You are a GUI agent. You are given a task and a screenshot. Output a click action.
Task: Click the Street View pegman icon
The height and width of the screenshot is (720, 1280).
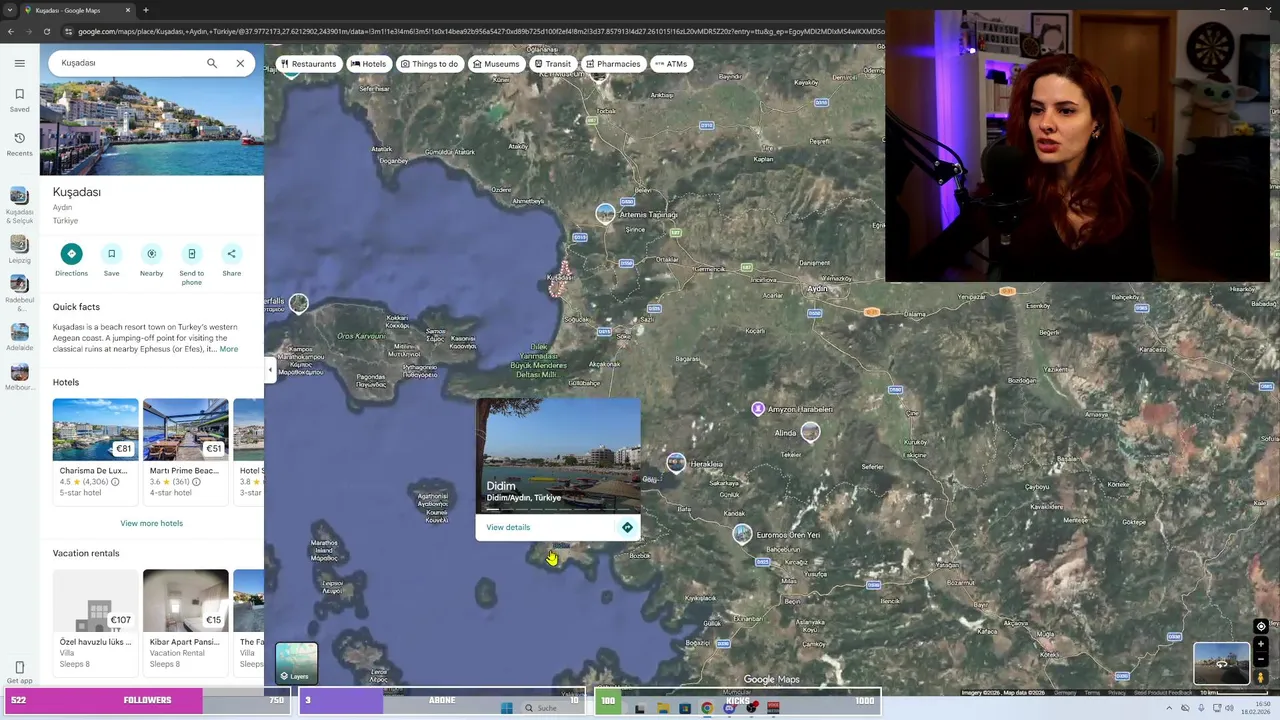pos(1261,677)
